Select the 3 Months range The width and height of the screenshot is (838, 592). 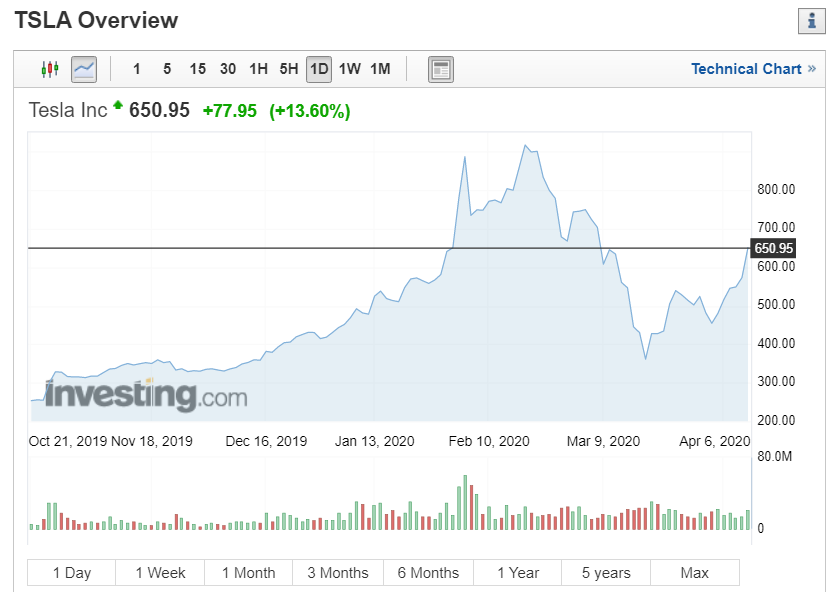[x=338, y=573]
